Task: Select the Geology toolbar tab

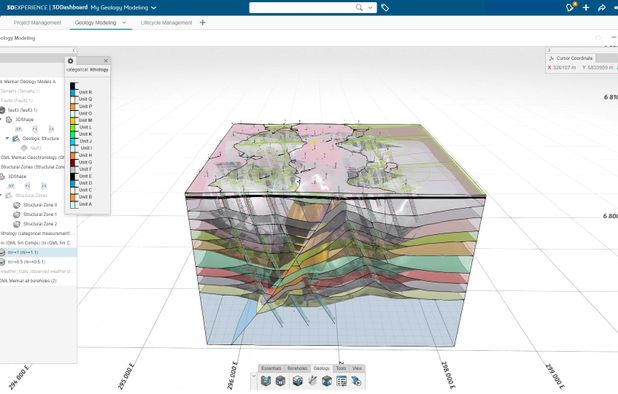Action: [x=322, y=368]
